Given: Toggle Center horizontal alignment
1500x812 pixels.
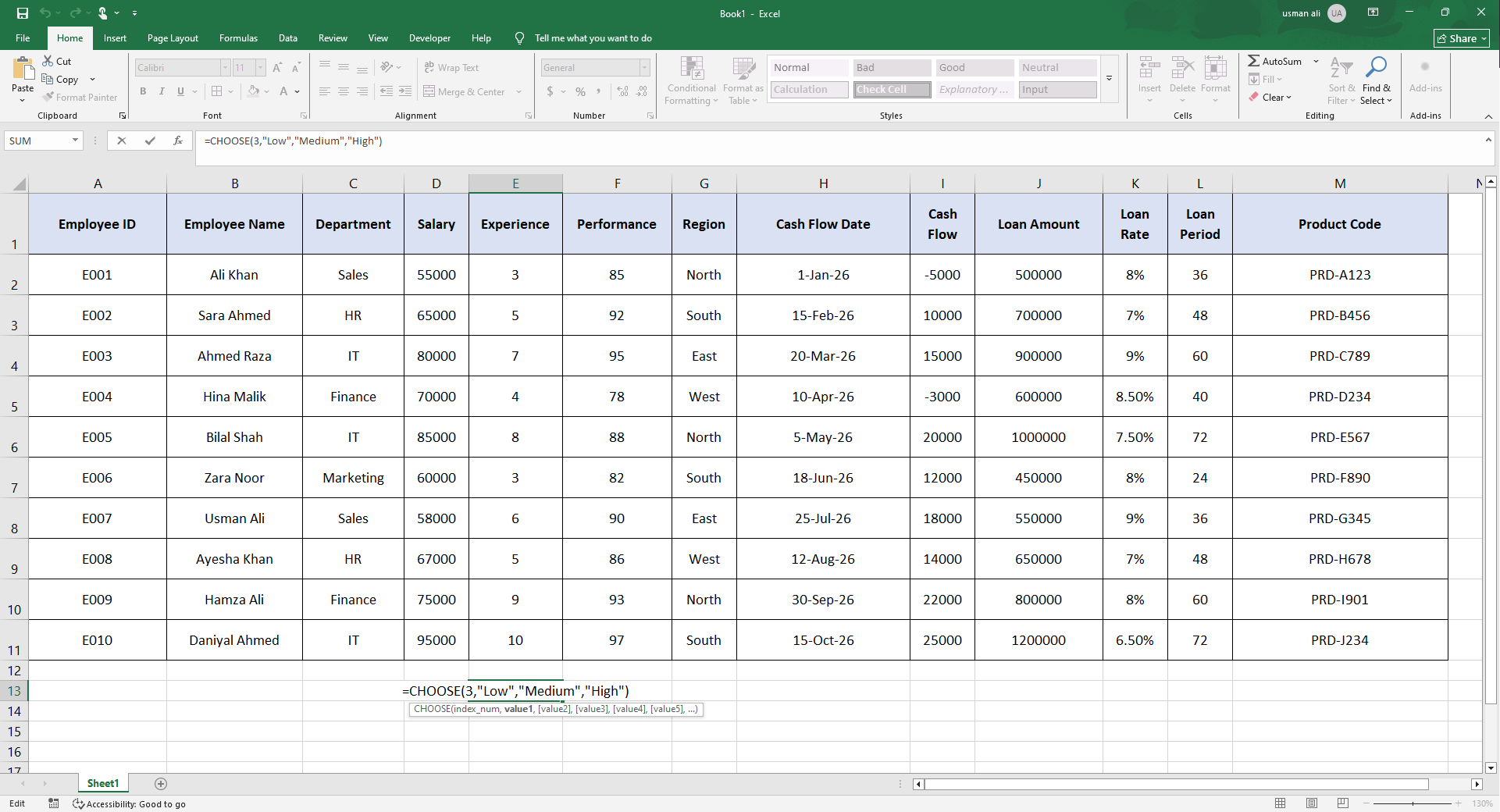Looking at the screenshot, I should coord(344,91).
